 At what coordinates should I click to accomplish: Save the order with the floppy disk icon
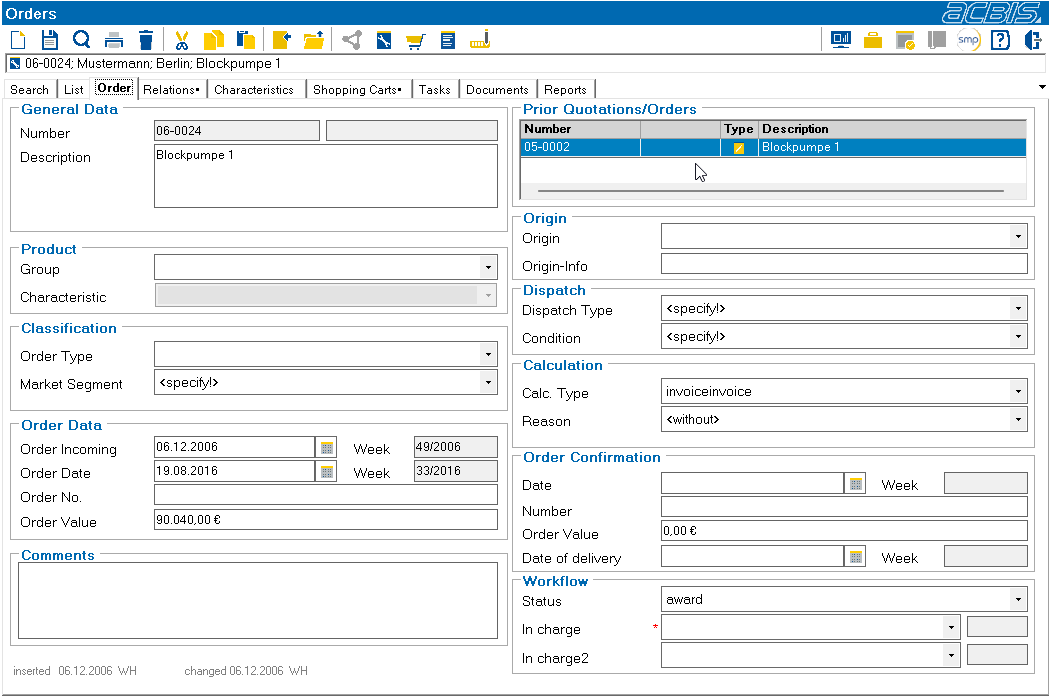click(50, 40)
